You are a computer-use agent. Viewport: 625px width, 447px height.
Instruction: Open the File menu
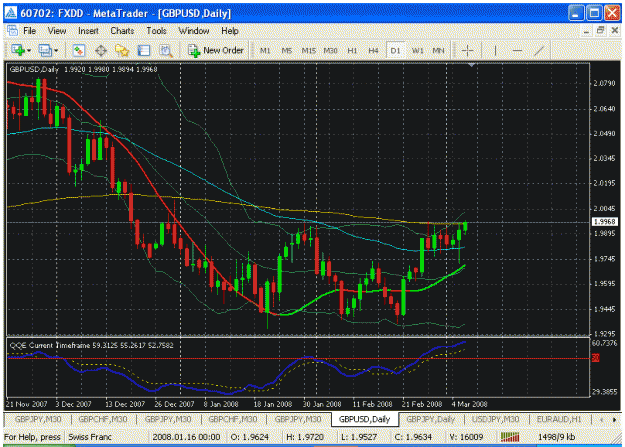click(x=29, y=31)
